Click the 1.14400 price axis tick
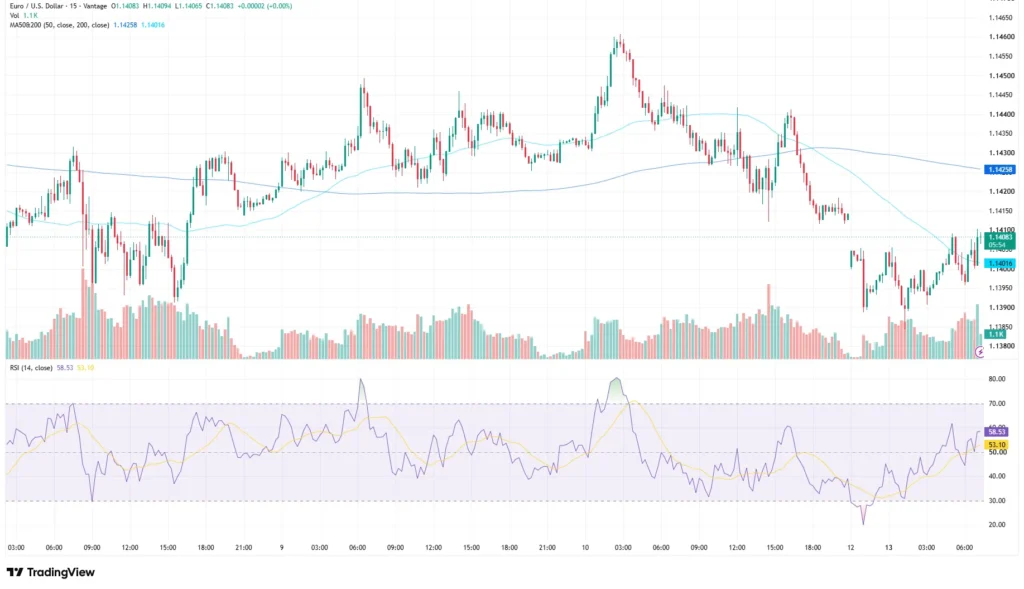 [x=1000, y=114]
